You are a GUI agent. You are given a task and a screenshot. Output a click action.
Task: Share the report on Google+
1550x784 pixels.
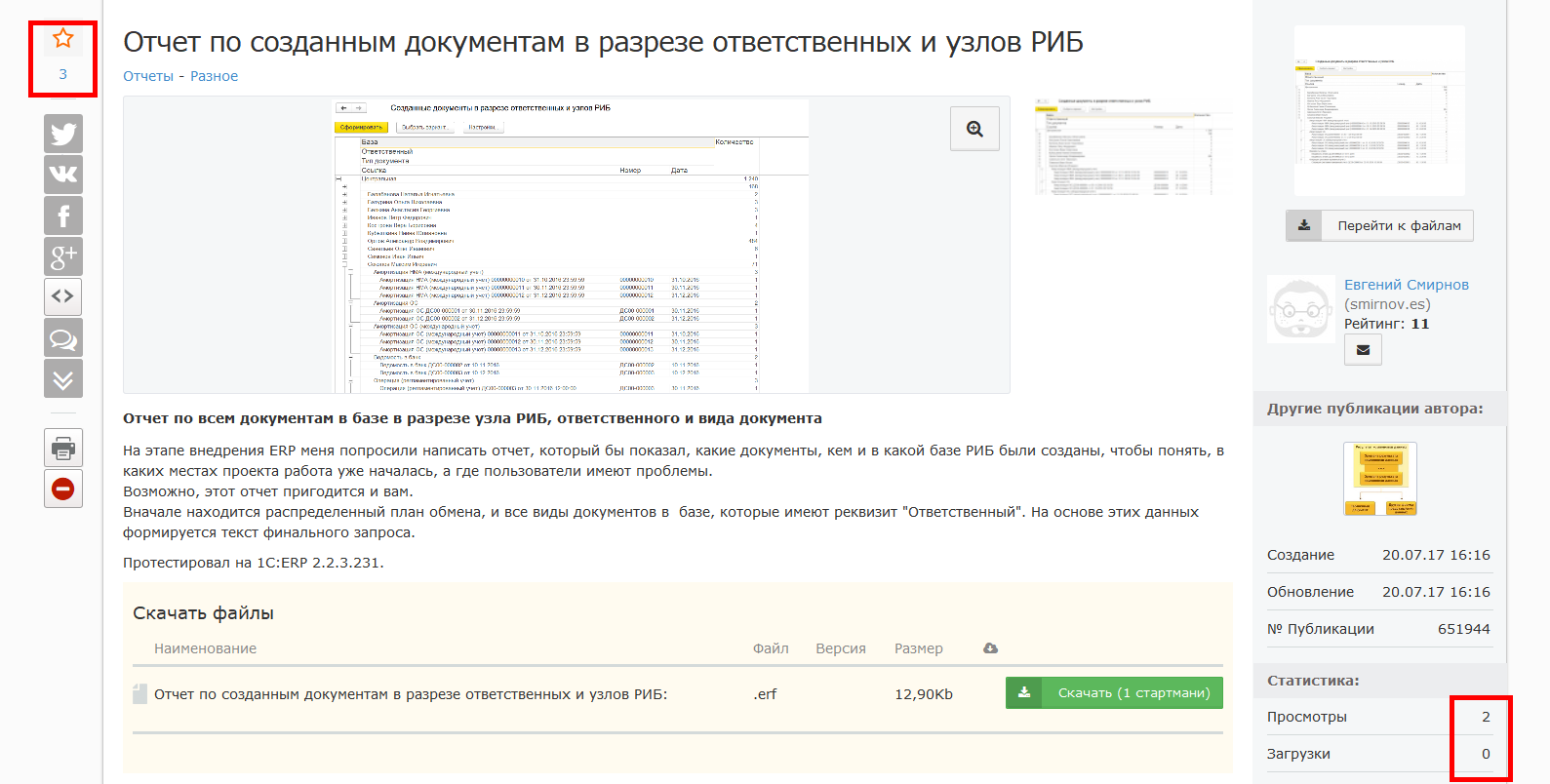[63, 256]
